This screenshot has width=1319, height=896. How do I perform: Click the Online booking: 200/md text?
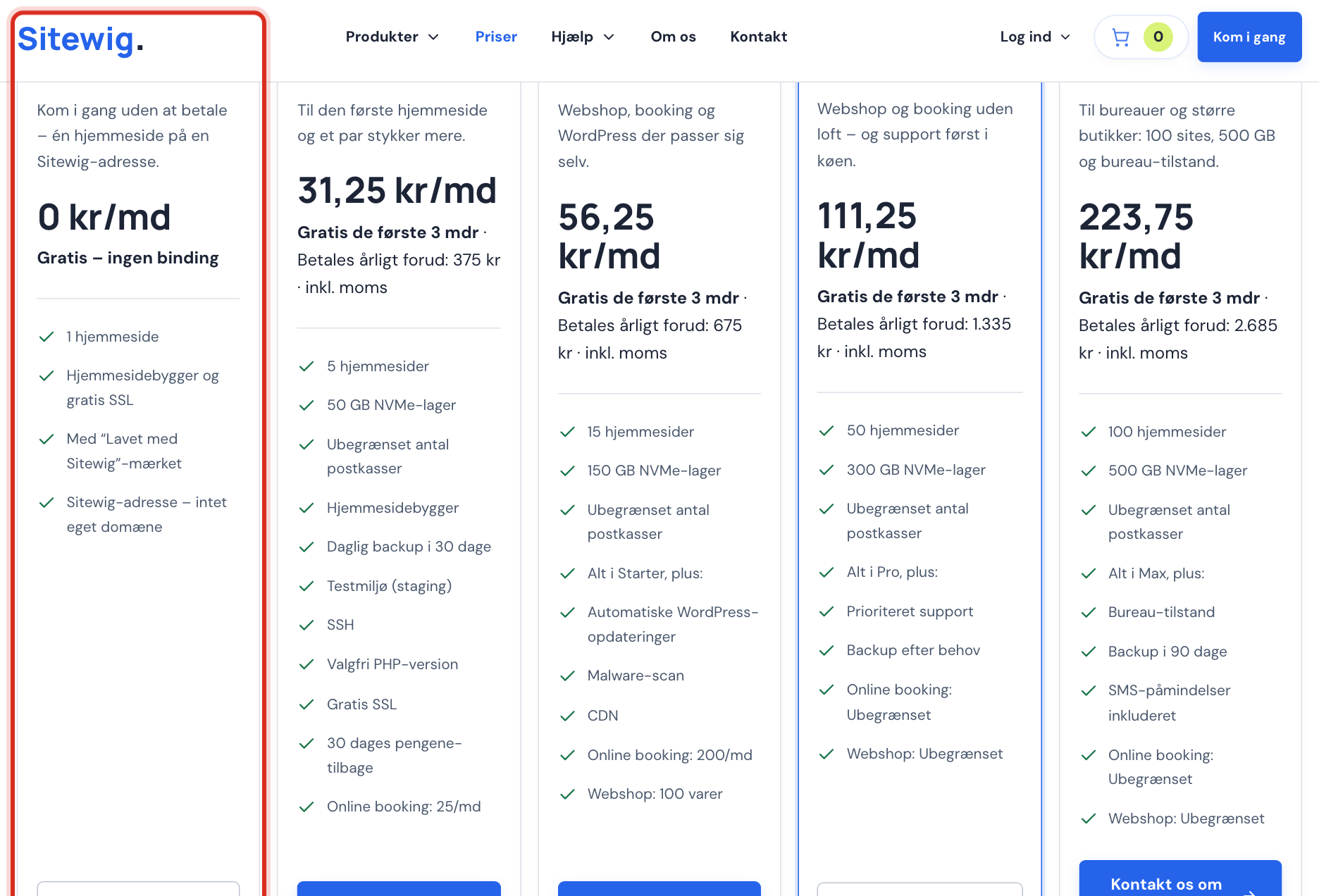670,755
